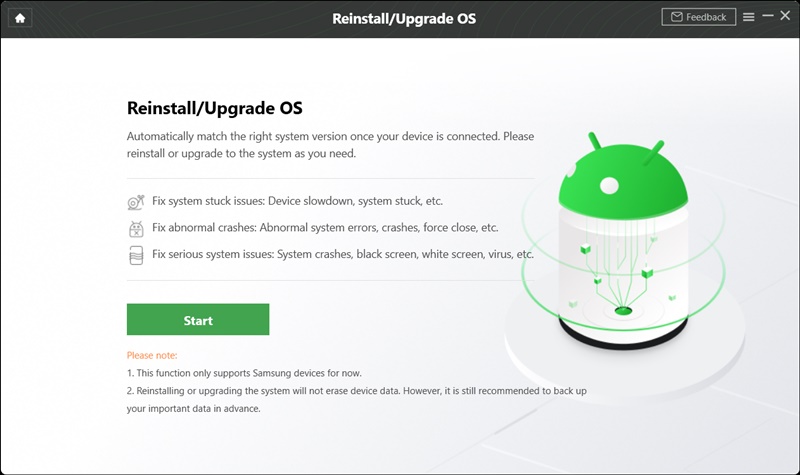Go to the Home screen icon

pyautogui.click(x=20, y=18)
